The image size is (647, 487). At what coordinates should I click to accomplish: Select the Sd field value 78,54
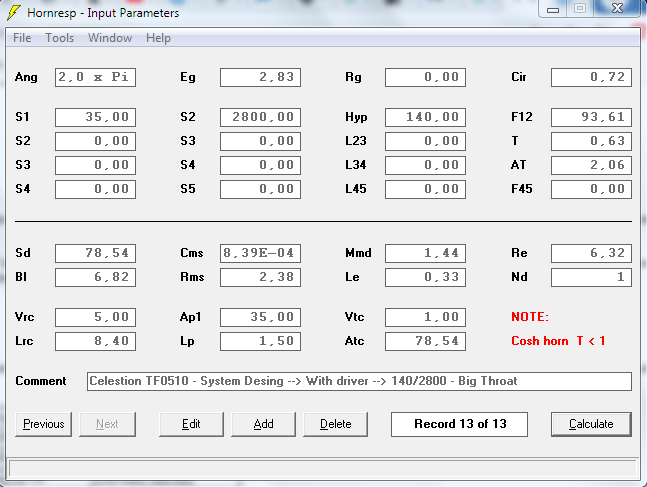(x=95, y=253)
